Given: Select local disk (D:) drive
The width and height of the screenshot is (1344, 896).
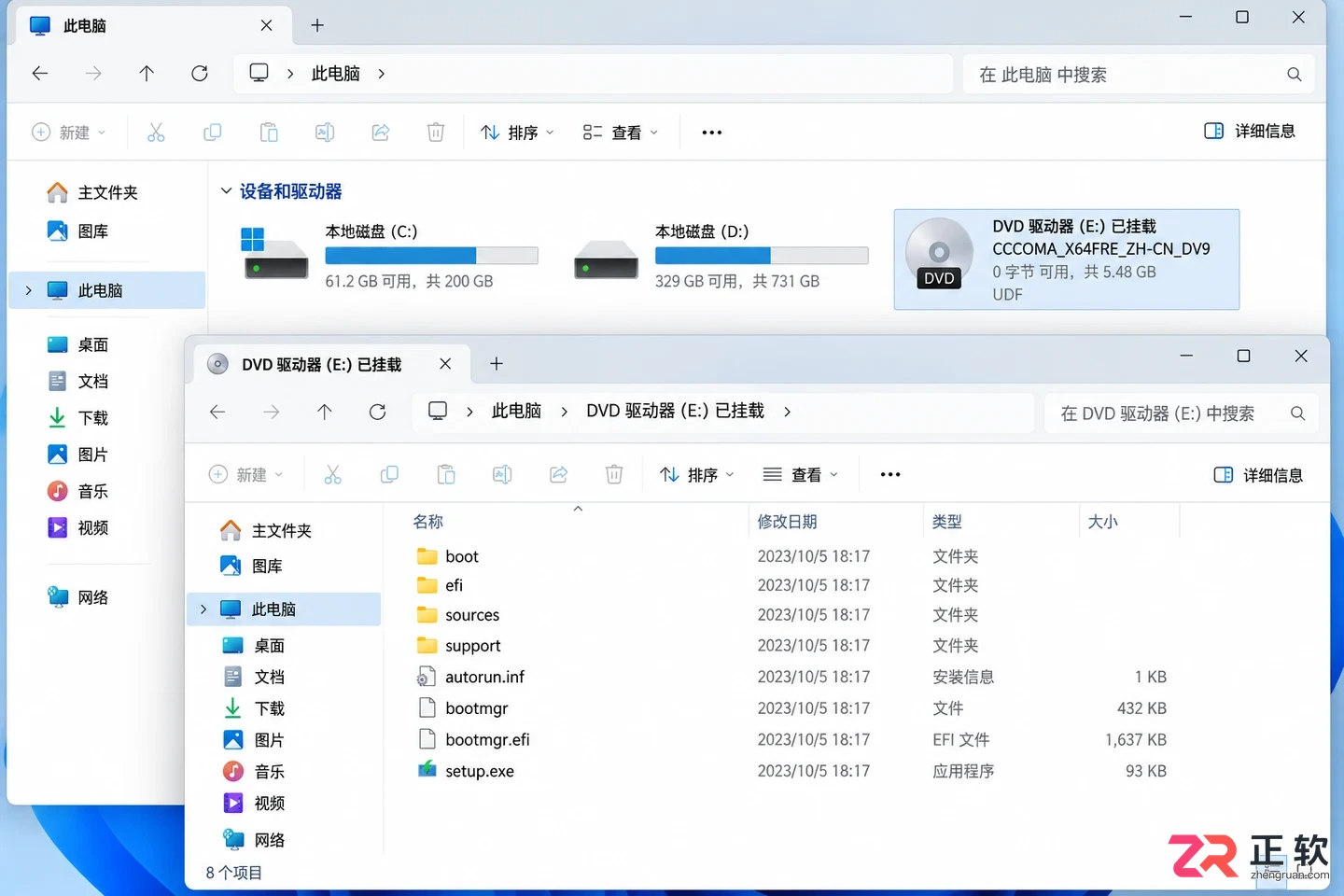Looking at the screenshot, I should pos(720,257).
